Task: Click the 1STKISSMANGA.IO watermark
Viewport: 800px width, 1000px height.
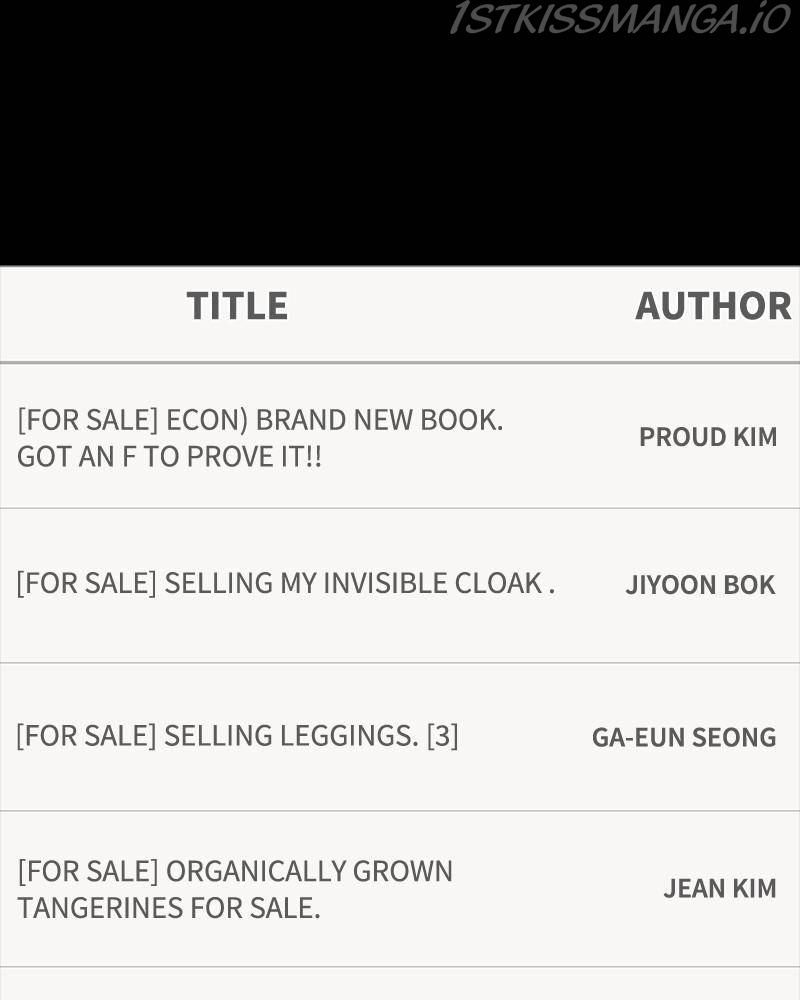Action: 620,18
